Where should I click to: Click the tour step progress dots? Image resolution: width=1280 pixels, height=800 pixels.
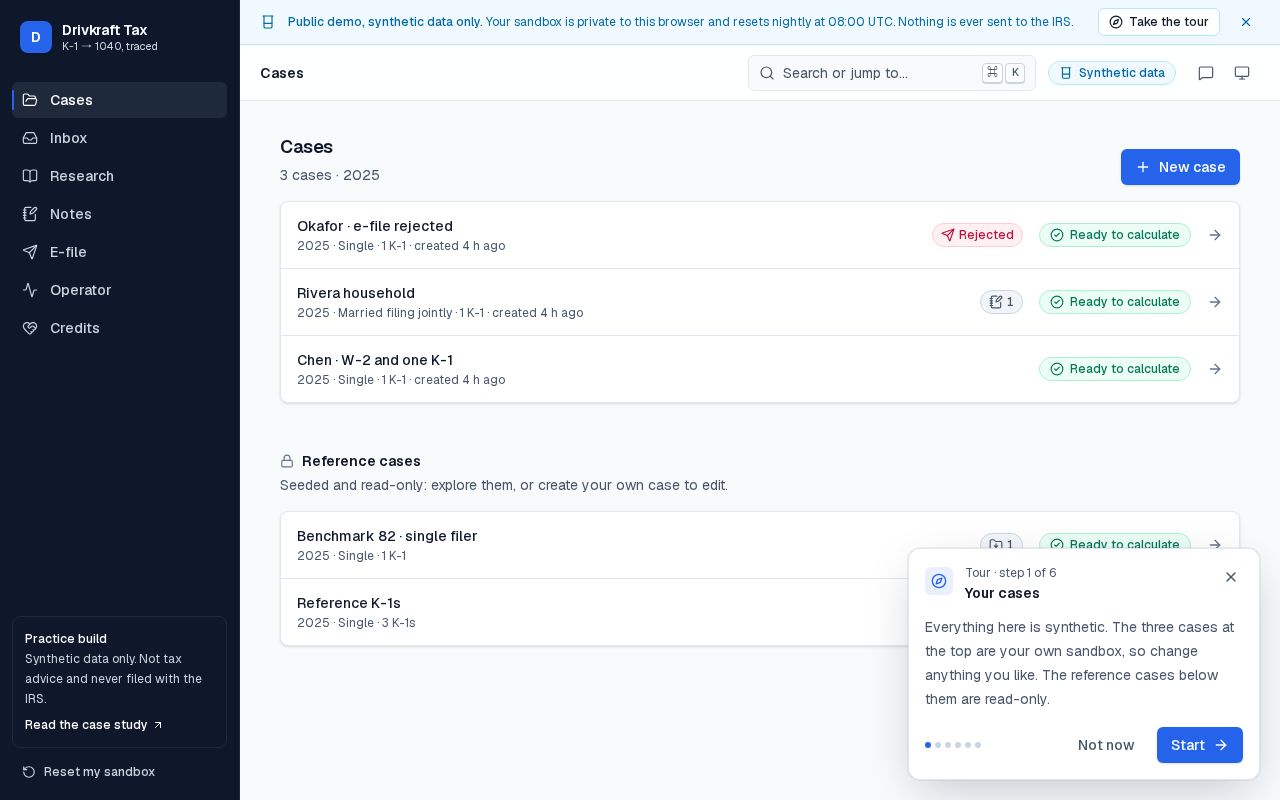tap(953, 745)
